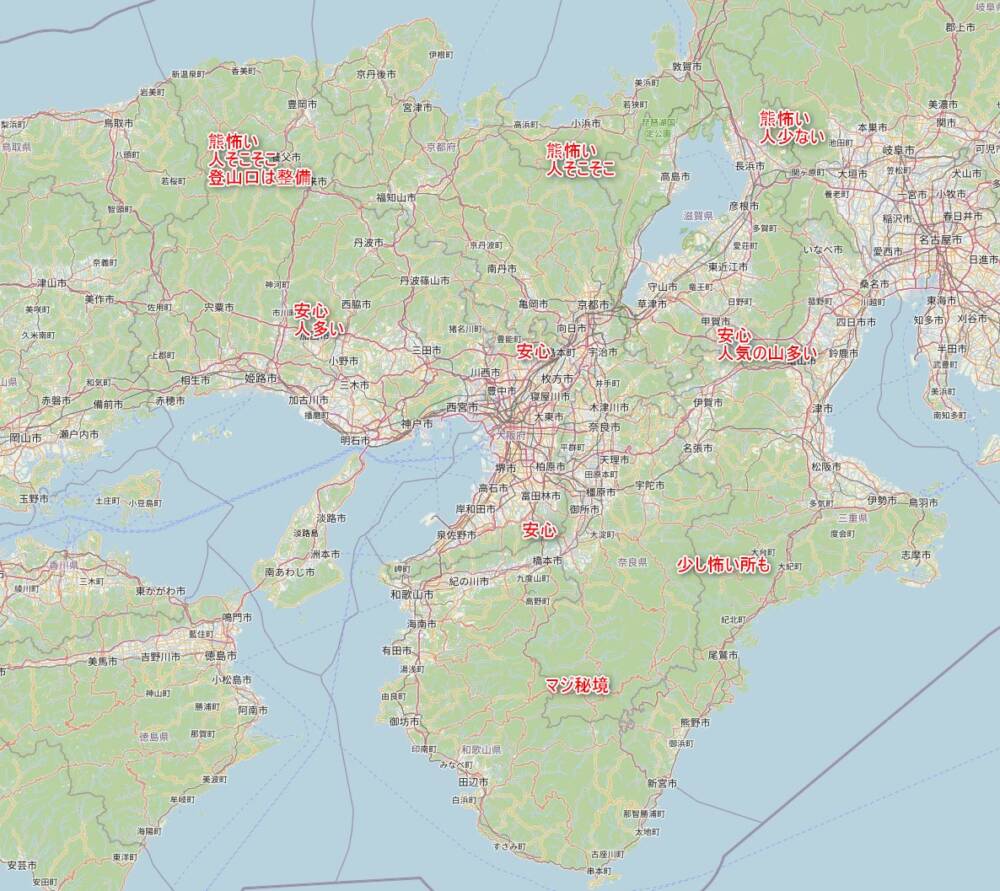Click the 名古屋市 city label

click(x=940, y=240)
